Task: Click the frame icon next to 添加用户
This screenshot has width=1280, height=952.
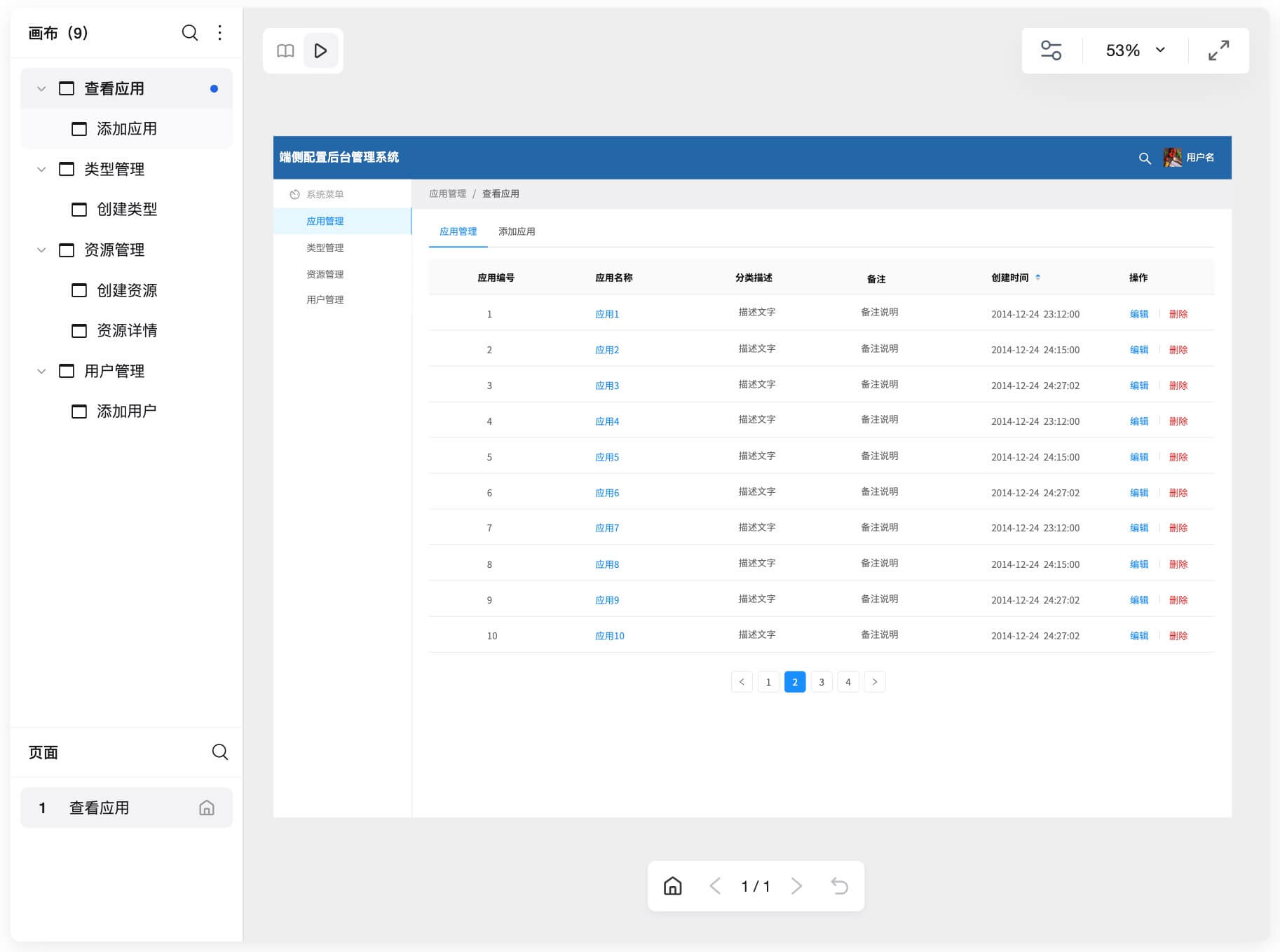Action: coord(79,412)
